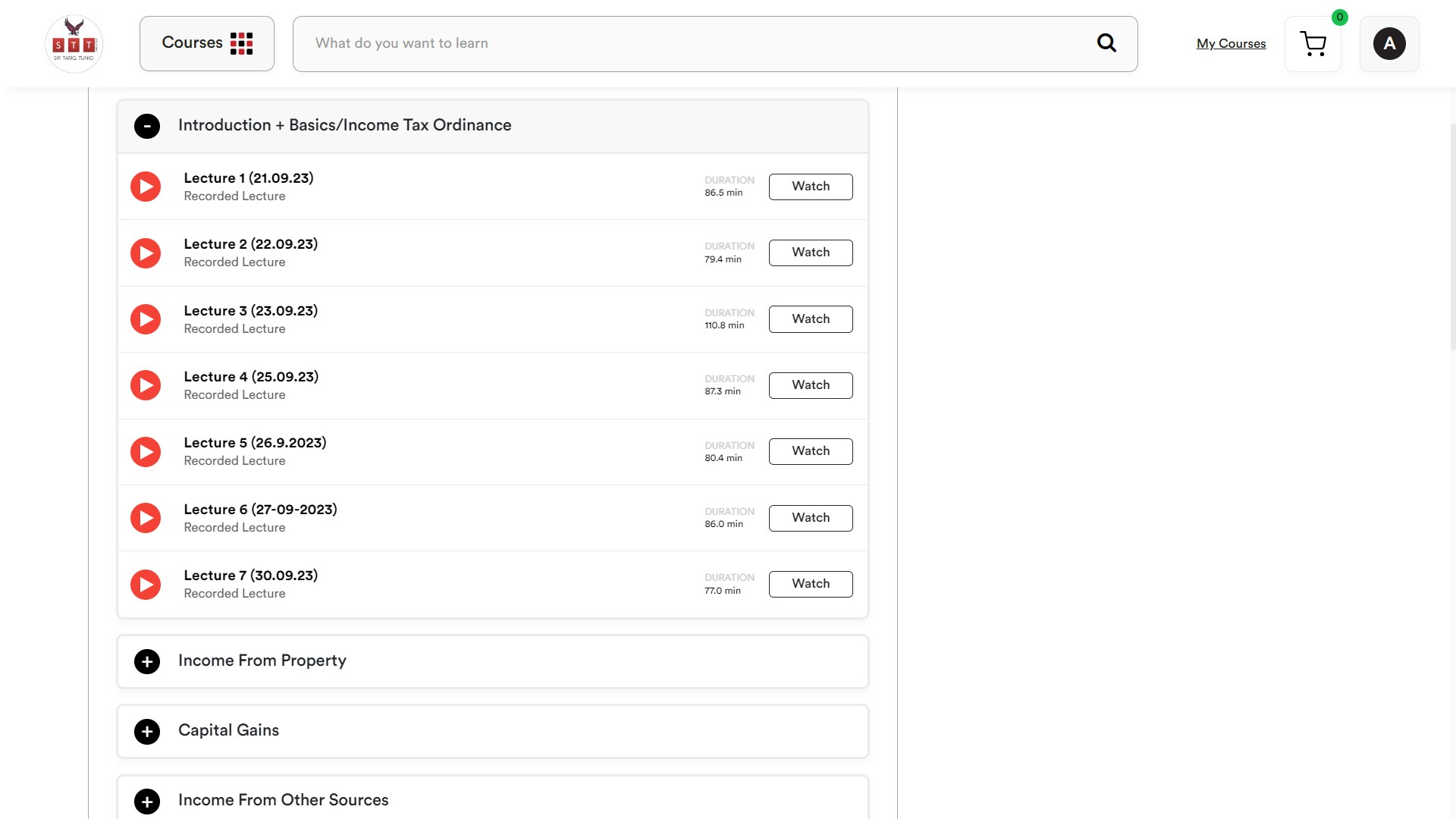This screenshot has height=819, width=1456.
Task: Collapse Introduction + Basics section minus icon
Action: [x=147, y=126]
